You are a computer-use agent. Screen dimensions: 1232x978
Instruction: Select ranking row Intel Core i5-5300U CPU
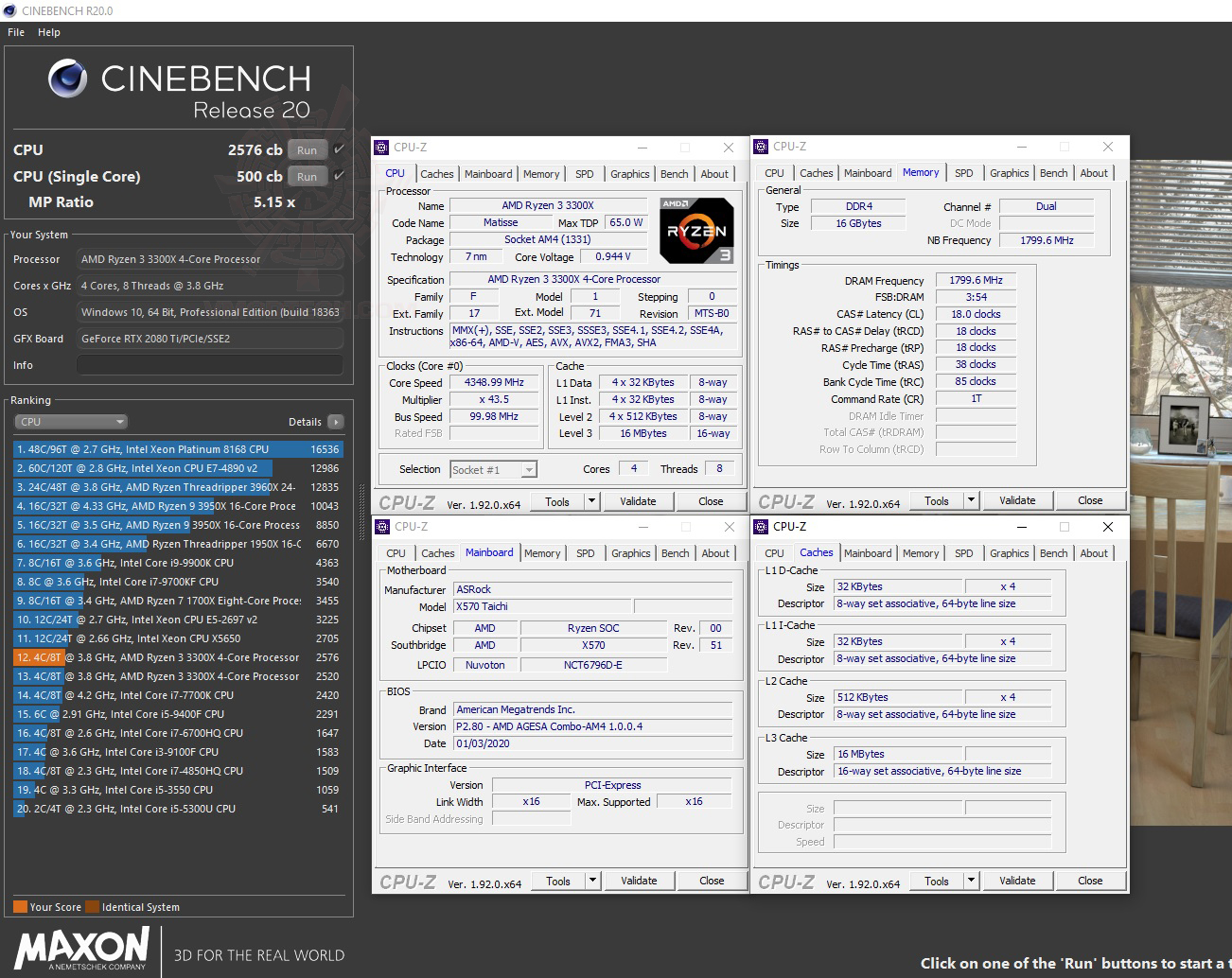[x=178, y=809]
